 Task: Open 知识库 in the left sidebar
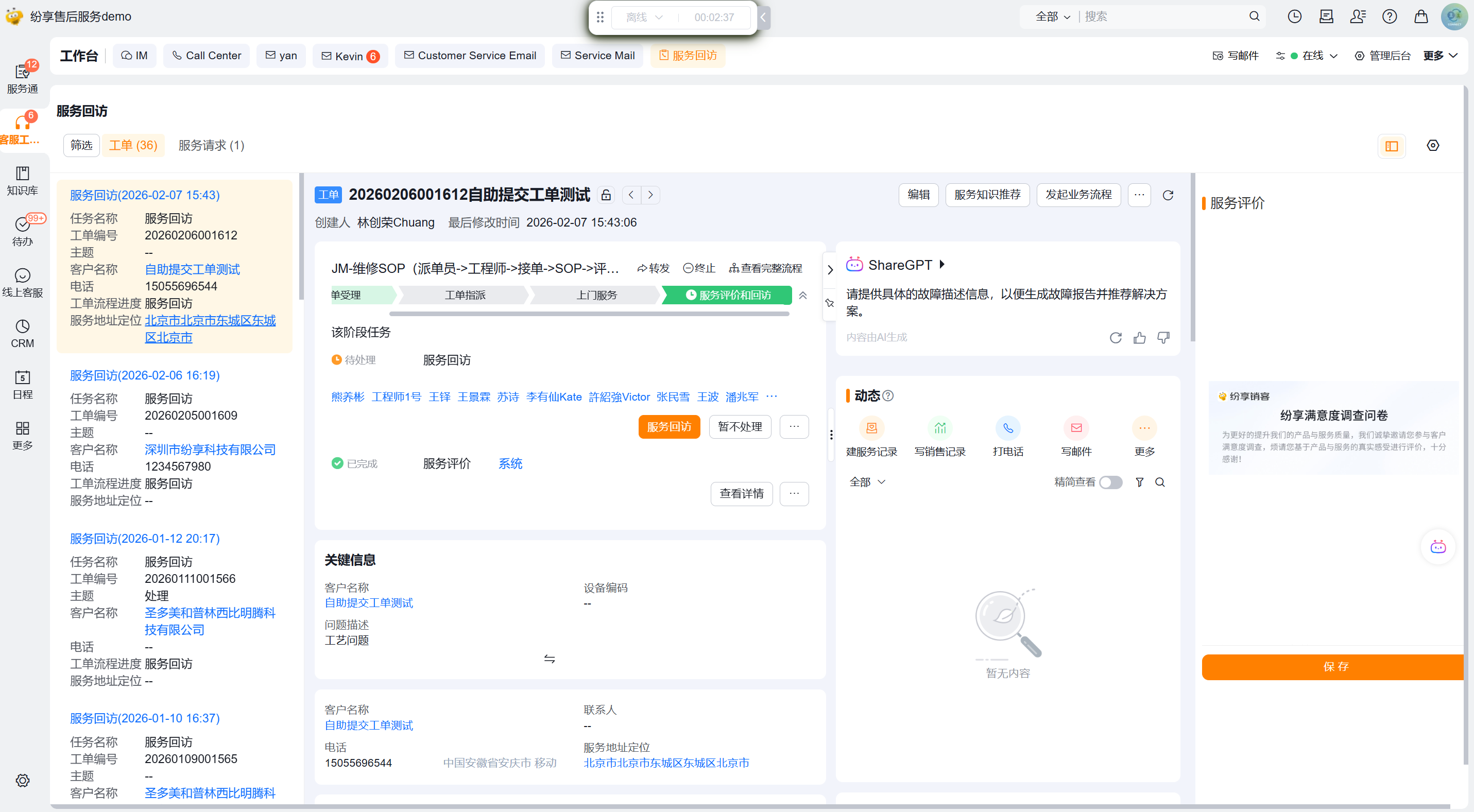point(22,180)
